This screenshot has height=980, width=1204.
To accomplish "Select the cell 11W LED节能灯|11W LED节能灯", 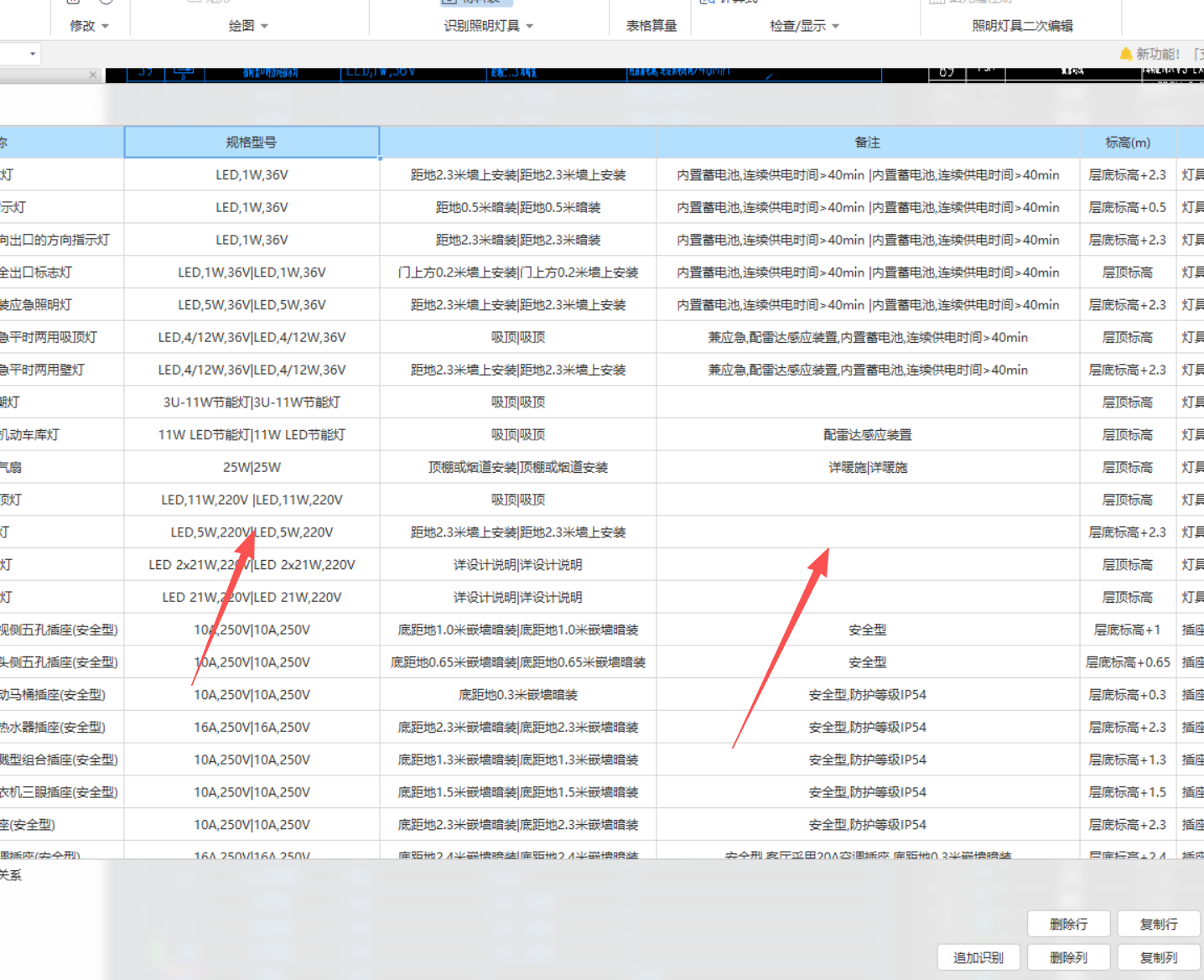I will [x=252, y=435].
